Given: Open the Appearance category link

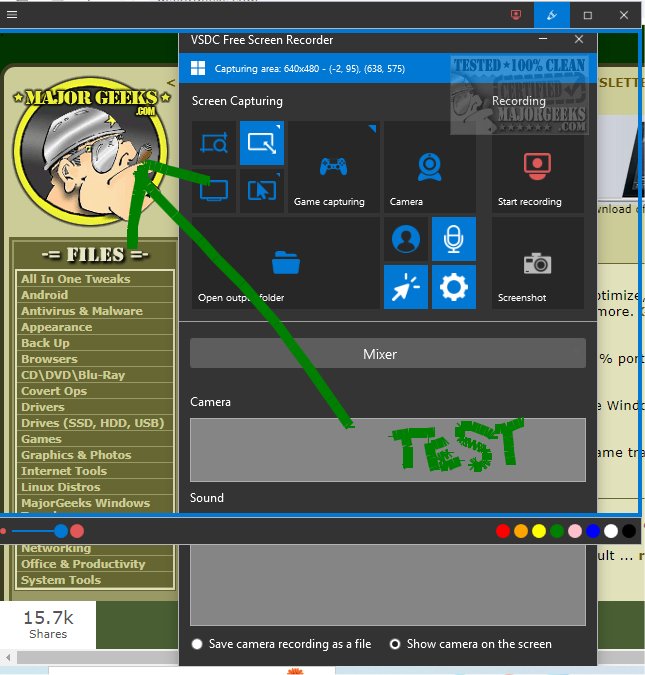Looking at the screenshot, I should [56, 327].
